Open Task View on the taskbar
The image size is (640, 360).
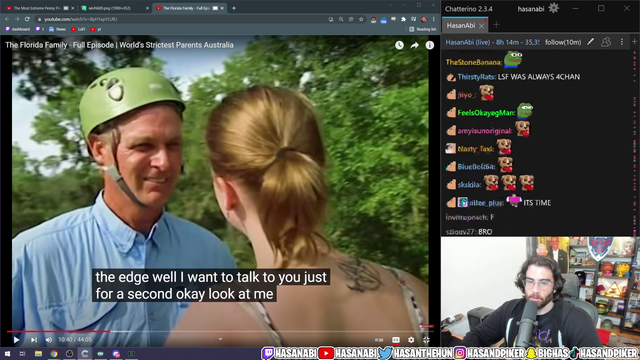[22, 353]
